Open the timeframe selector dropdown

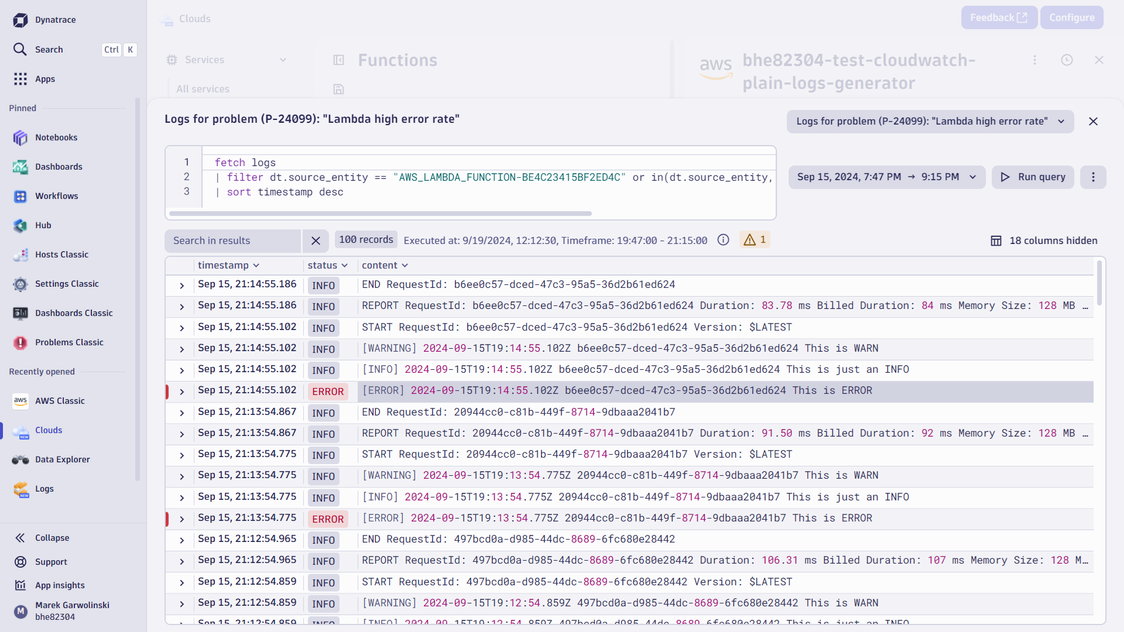click(886, 177)
